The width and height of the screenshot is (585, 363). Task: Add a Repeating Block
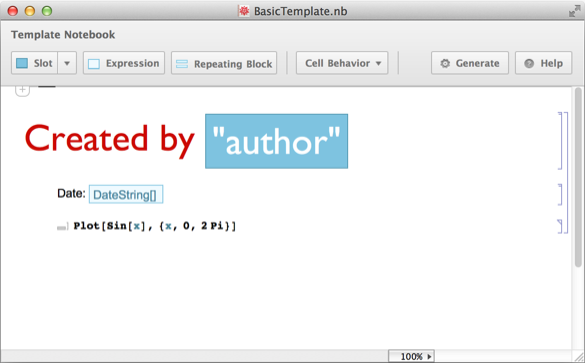click(x=224, y=63)
